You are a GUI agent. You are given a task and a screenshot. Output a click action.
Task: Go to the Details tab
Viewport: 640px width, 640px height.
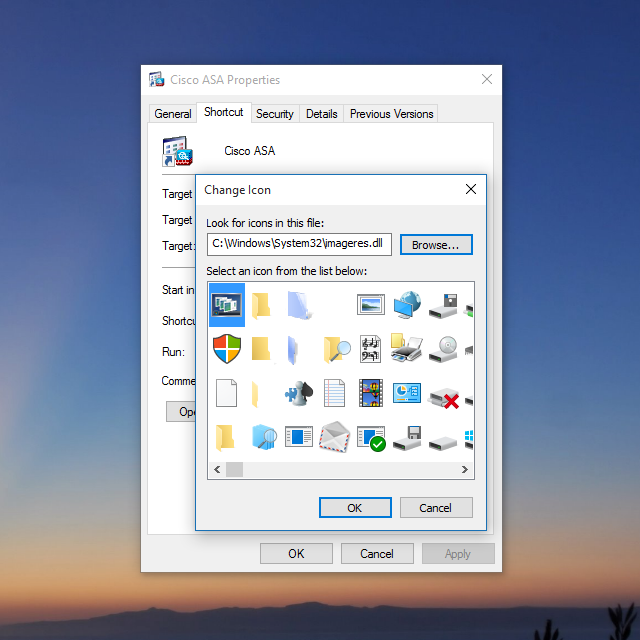coord(322,114)
